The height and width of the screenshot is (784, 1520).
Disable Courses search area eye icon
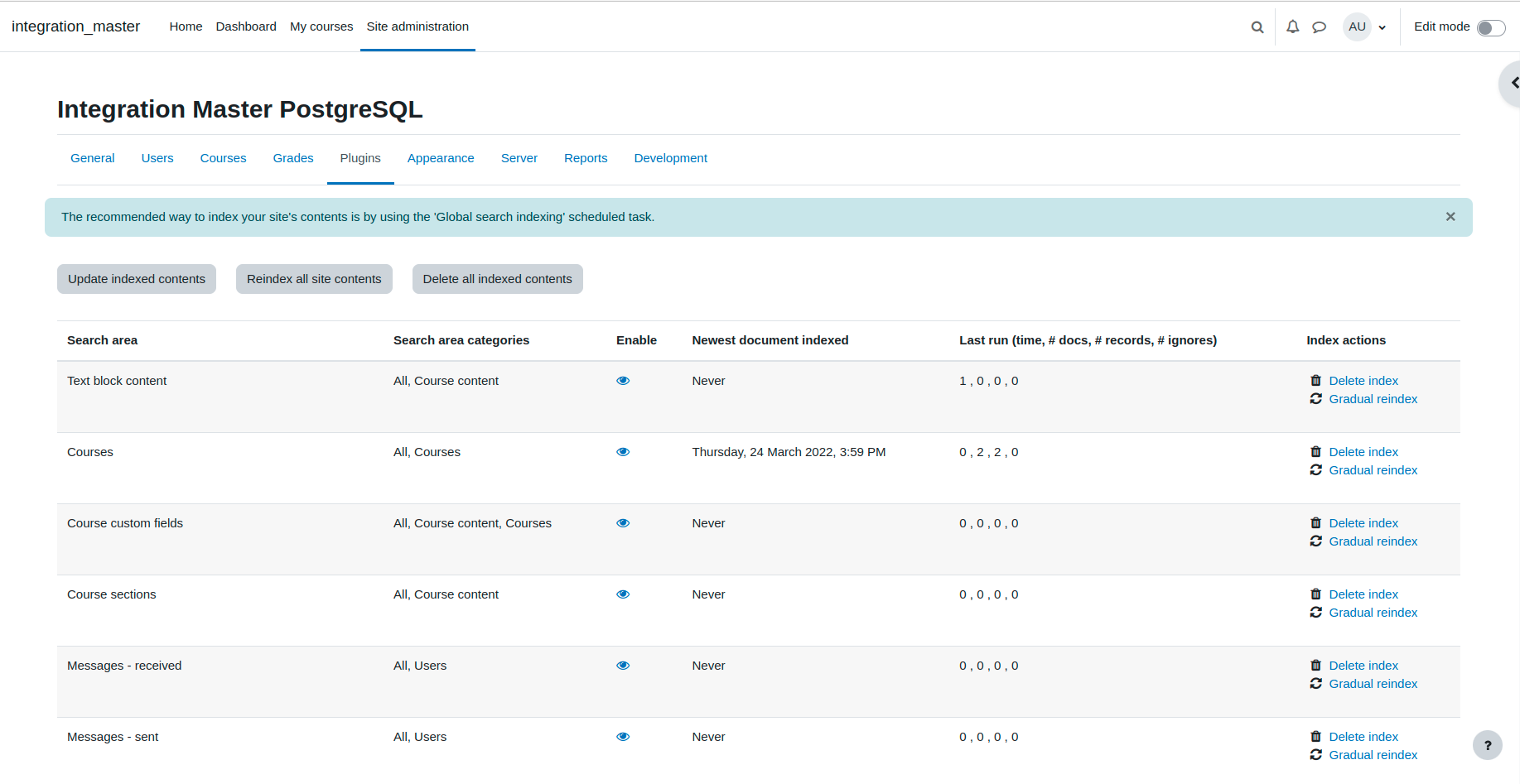(623, 452)
